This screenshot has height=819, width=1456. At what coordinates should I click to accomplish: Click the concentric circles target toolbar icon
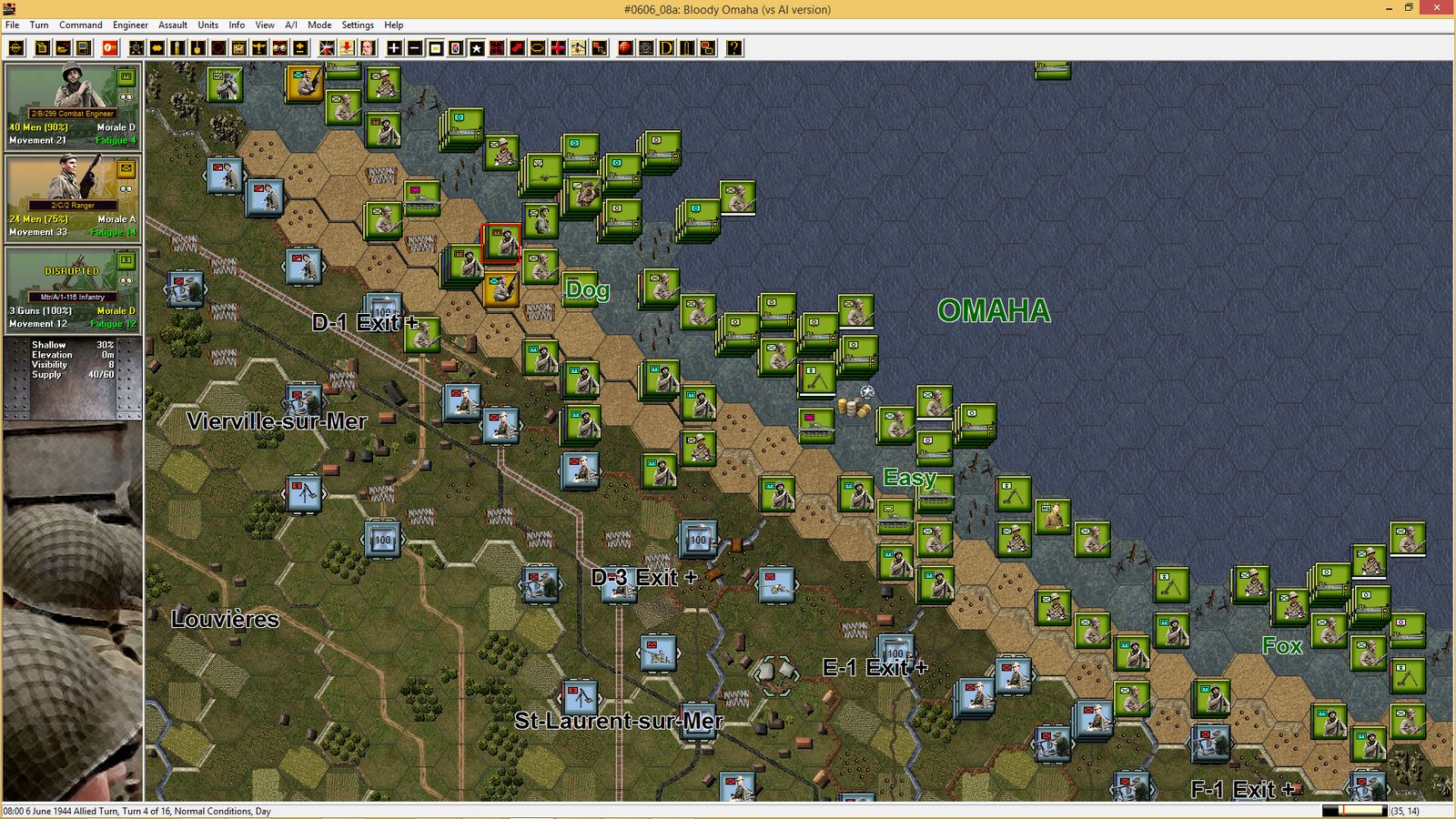coord(646,47)
